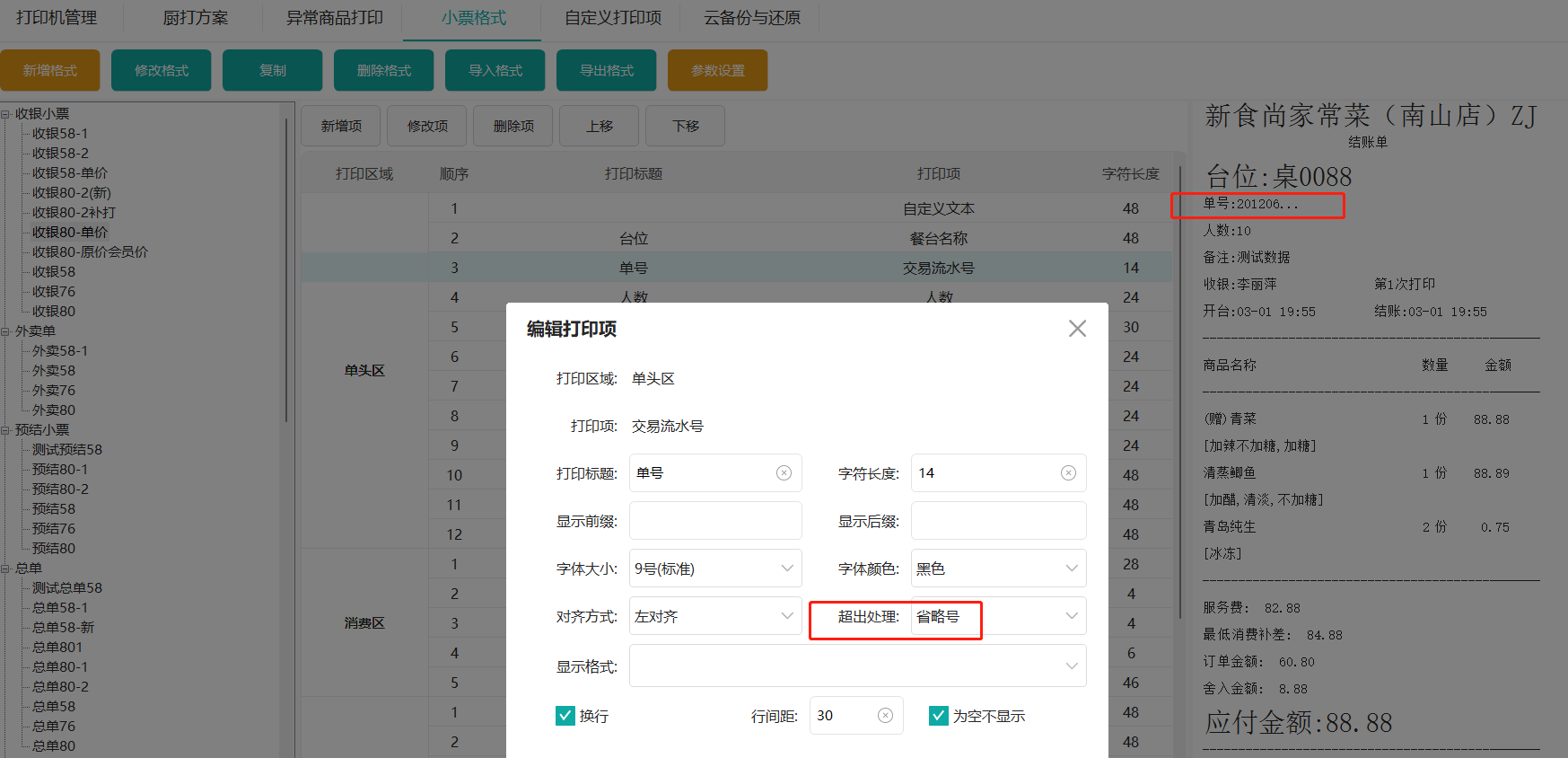Viewport: 1568px width, 758px height.
Task: Clear the 行间距 value with its X icon
Action: click(x=885, y=716)
